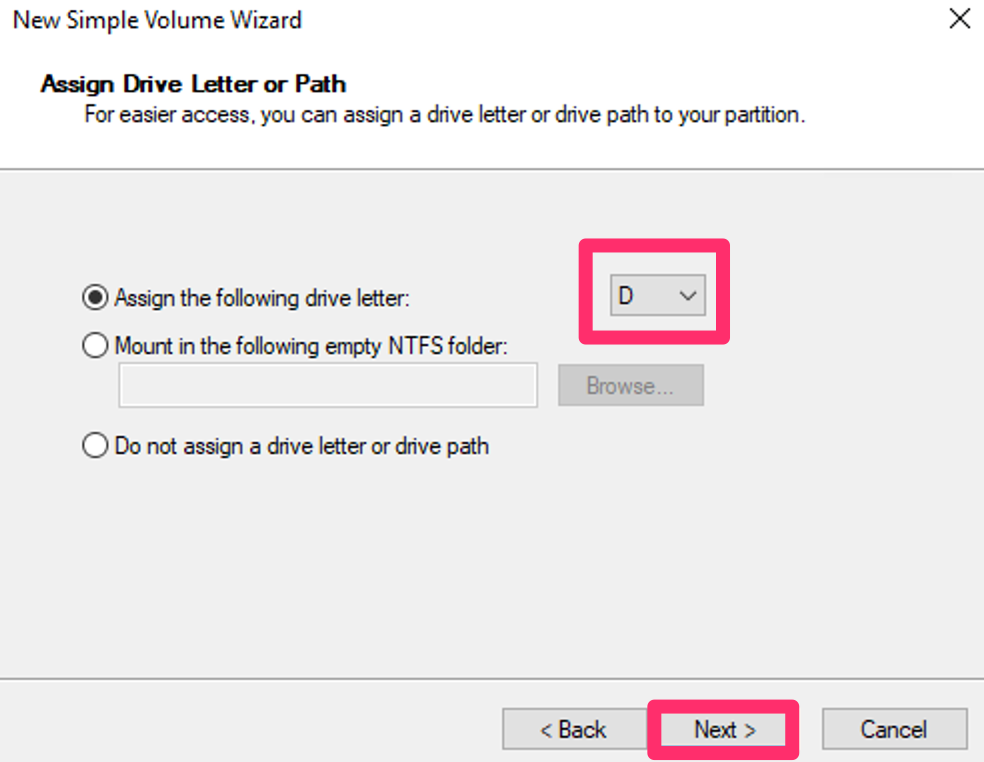Click the 'Assign the following drive letter:' label text

pyautogui.click(x=263, y=297)
